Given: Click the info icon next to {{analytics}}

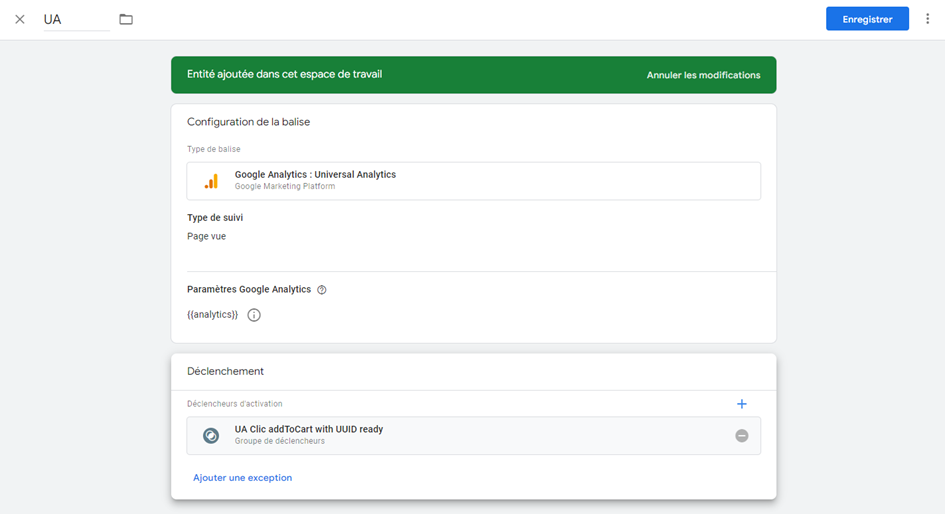Looking at the screenshot, I should click(254, 315).
